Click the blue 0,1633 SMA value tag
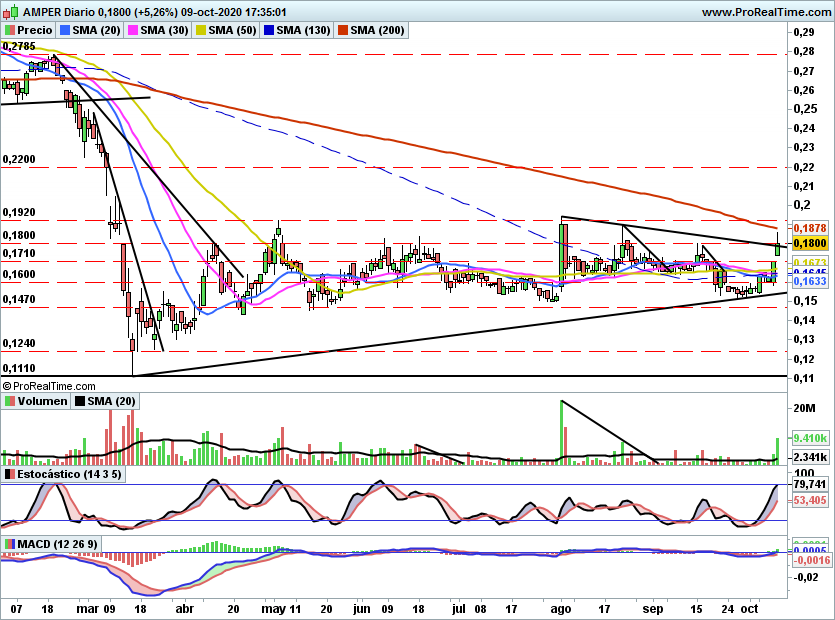 tap(810, 281)
